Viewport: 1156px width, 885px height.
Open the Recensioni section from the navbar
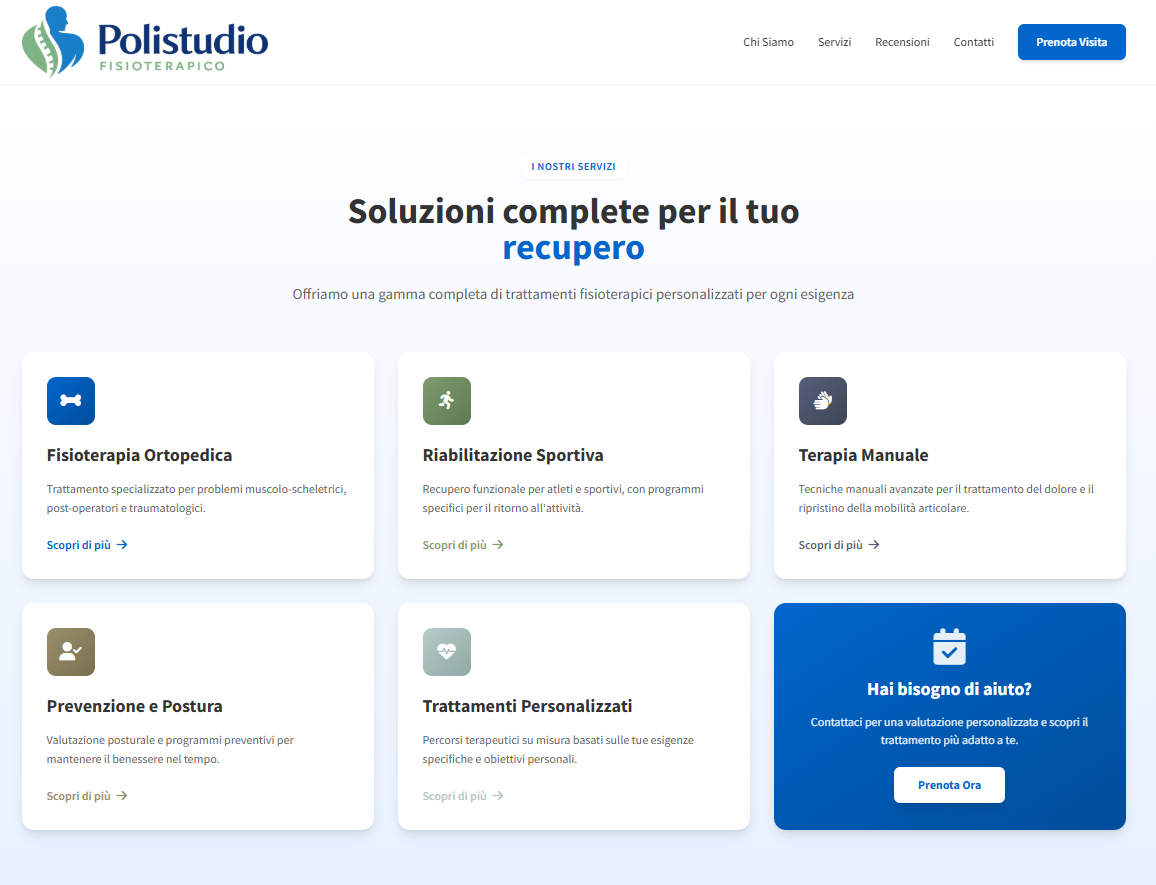pyautogui.click(x=902, y=42)
